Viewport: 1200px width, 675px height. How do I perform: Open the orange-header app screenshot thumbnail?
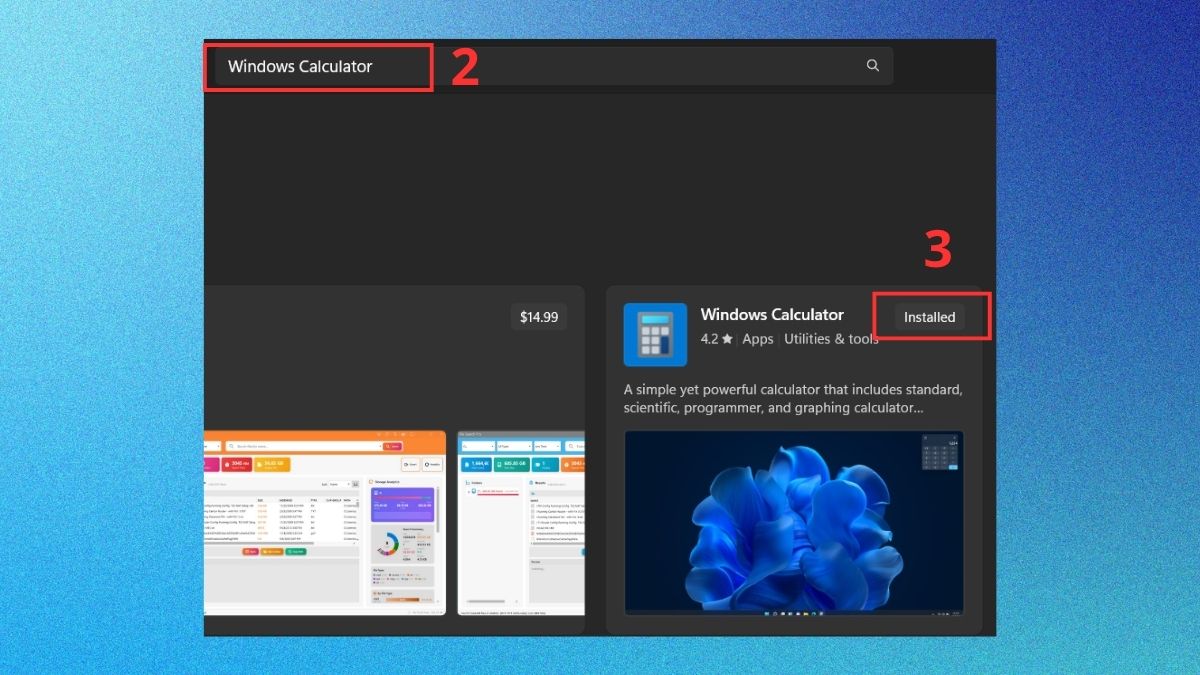325,523
